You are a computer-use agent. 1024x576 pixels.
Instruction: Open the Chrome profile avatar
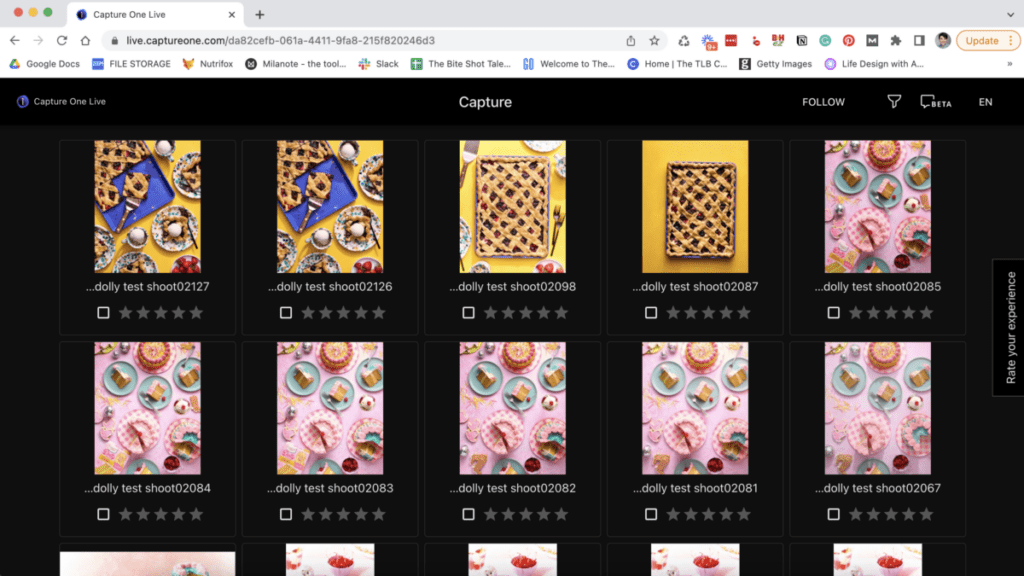(x=942, y=40)
